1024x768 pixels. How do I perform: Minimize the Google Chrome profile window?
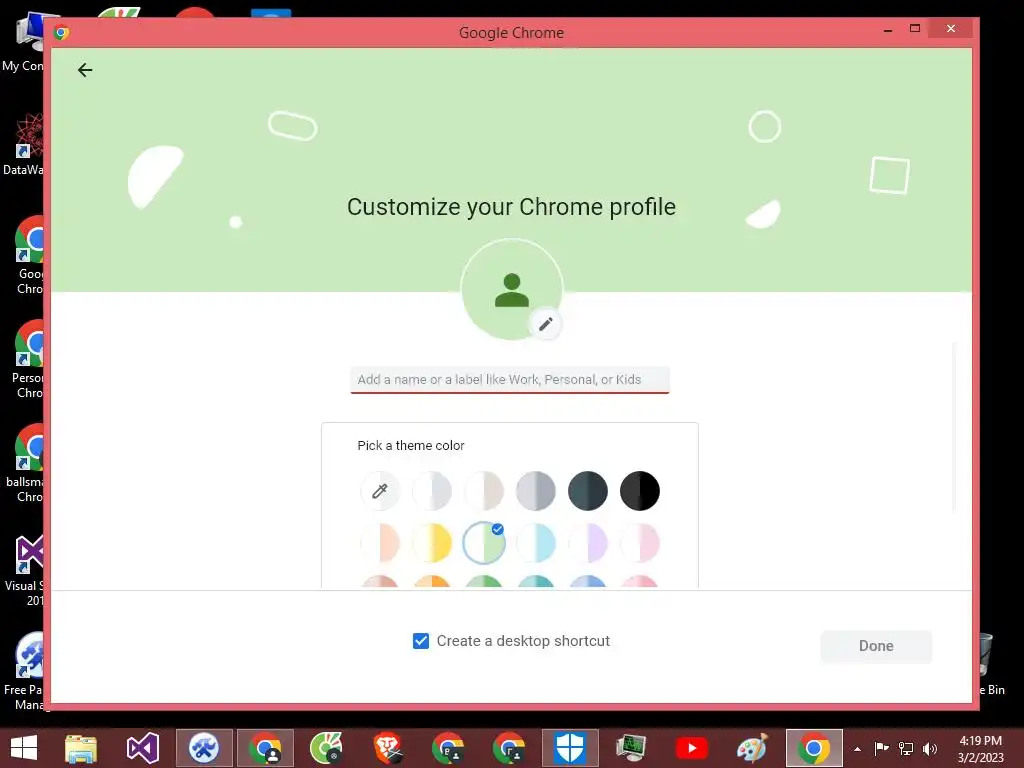click(x=888, y=30)
